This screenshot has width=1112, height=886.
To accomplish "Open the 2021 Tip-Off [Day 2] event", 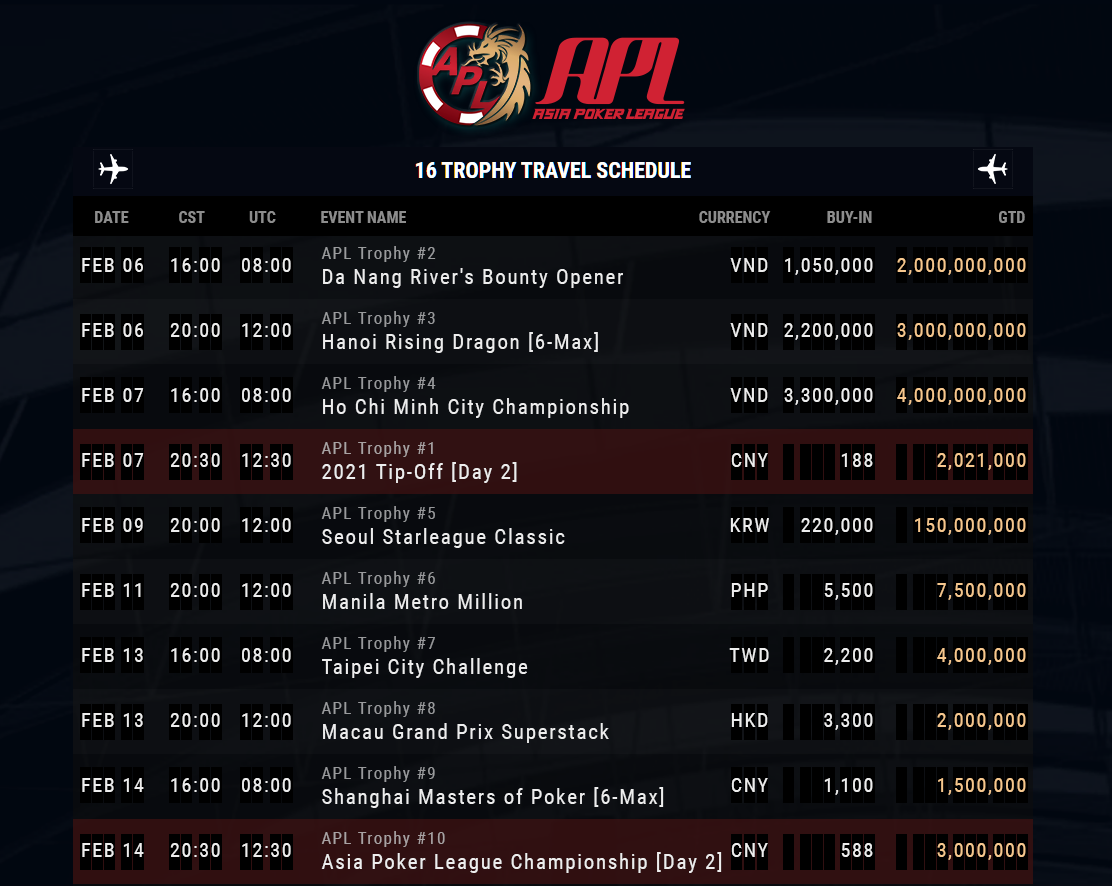I will (x=420, y=472).
